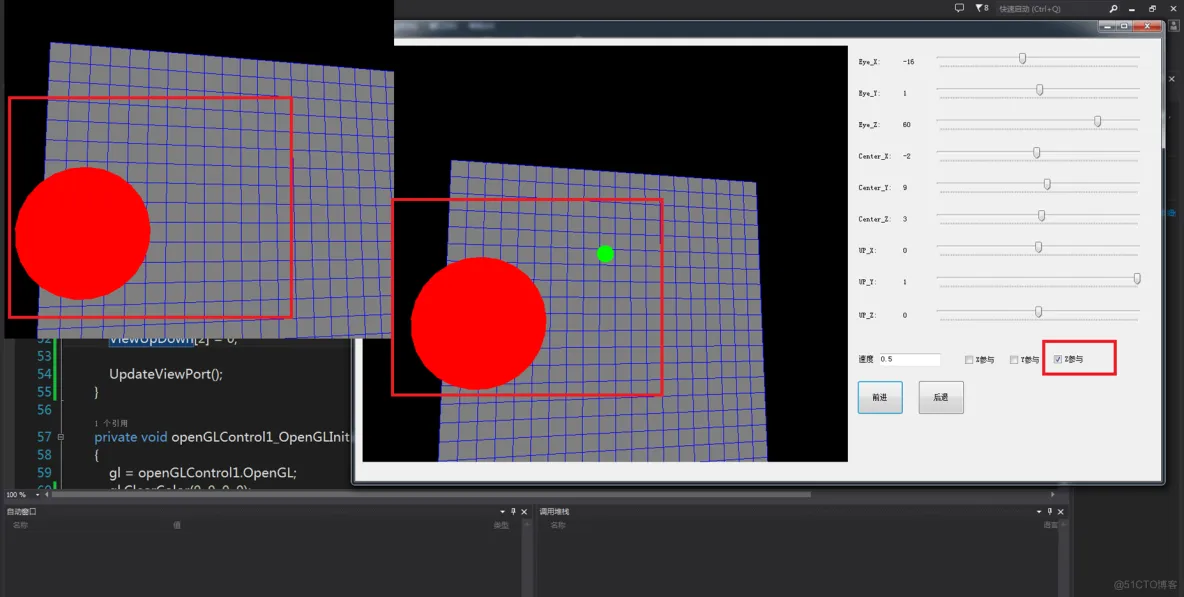Click the 速度 input field showing 0.5
The height and width of the screenshot is (597, 1184).
coord(909,359)
